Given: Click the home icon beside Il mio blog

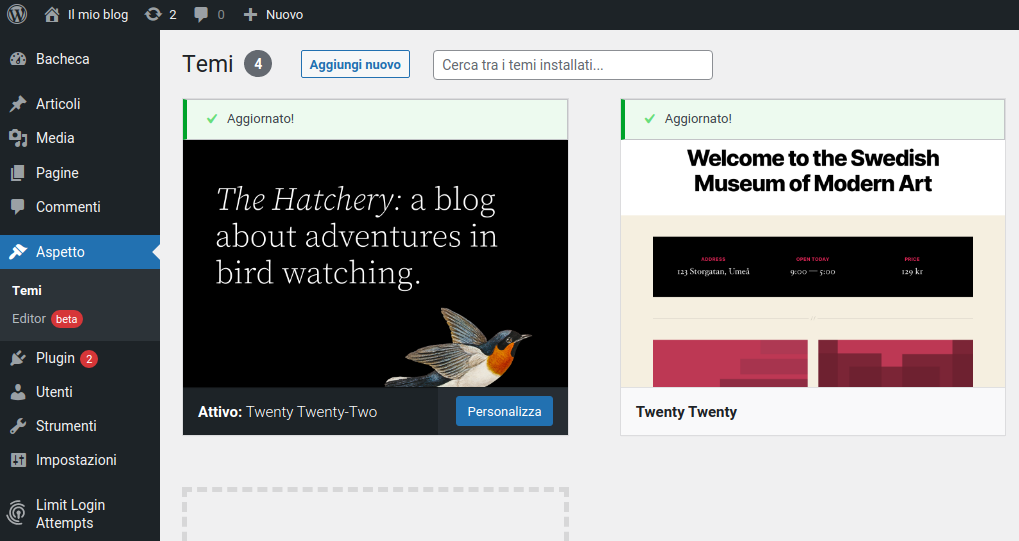Looking at the screenshot, I should coord(52,14).
